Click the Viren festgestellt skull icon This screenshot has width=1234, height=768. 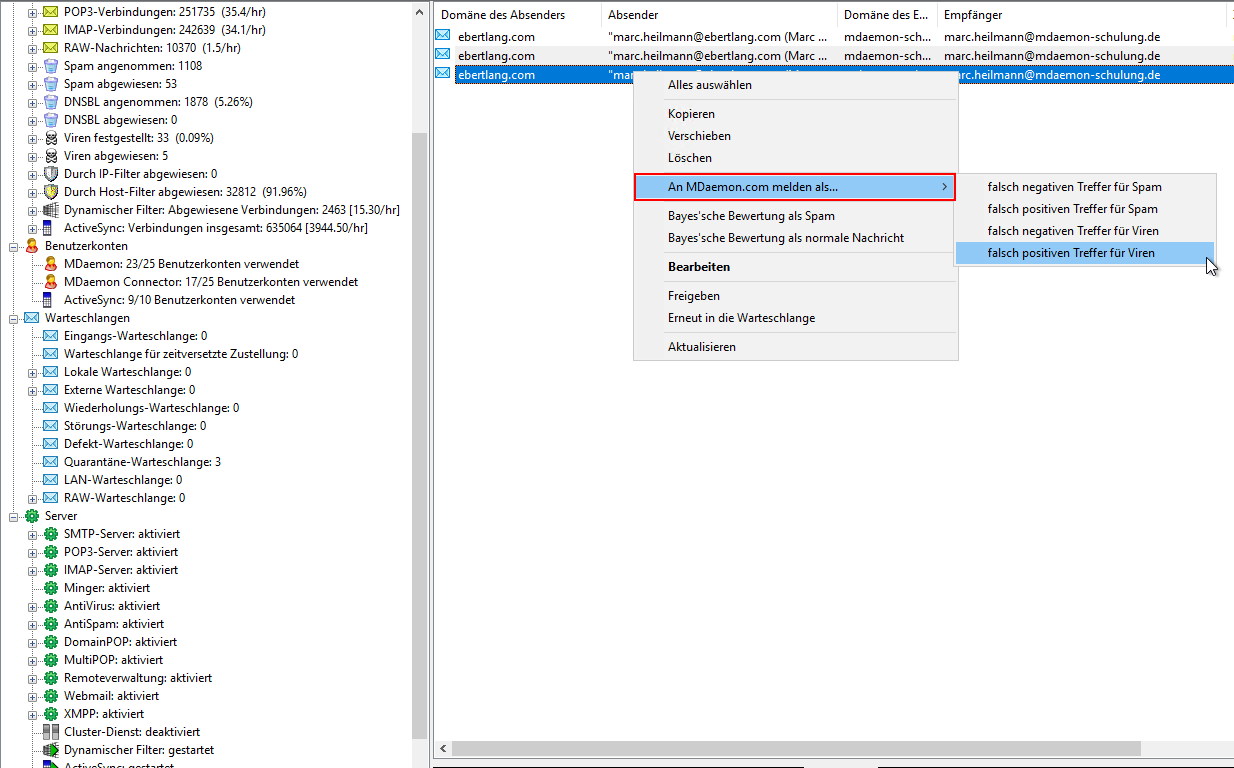click(x=51, y=138)
